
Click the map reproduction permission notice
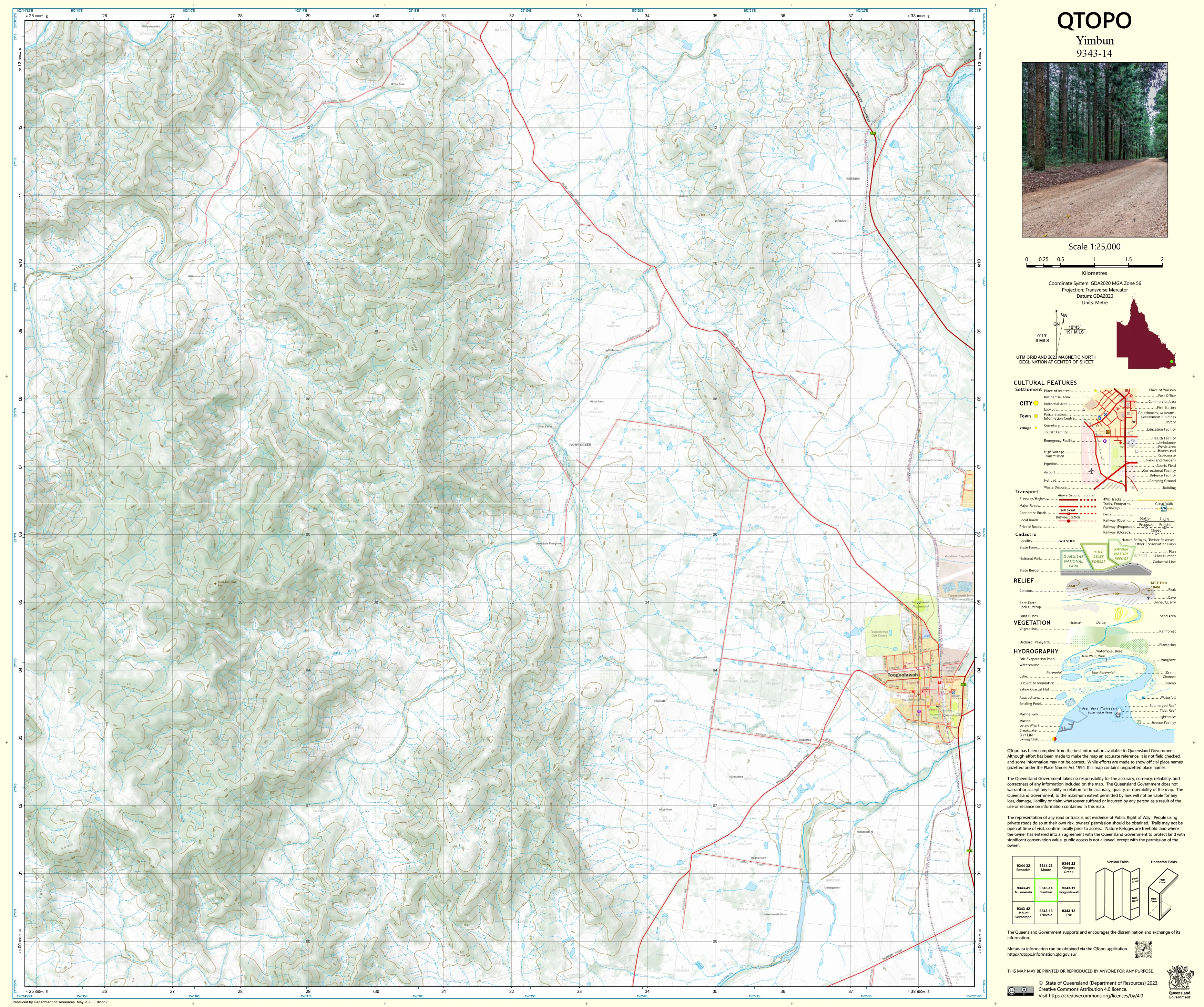point(1080,971)
